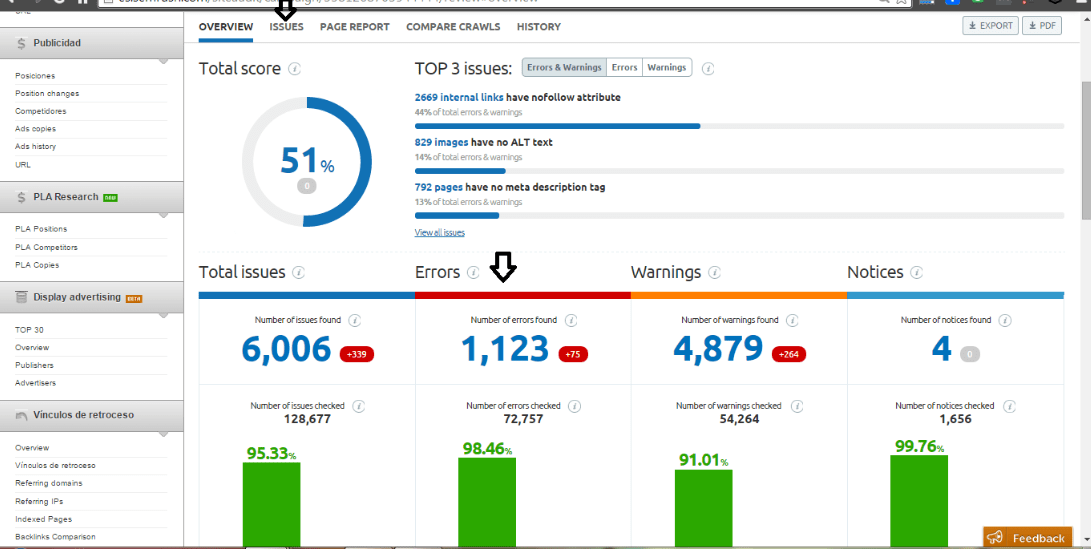Select the Errors & Warnings filter

coord(564,67)
